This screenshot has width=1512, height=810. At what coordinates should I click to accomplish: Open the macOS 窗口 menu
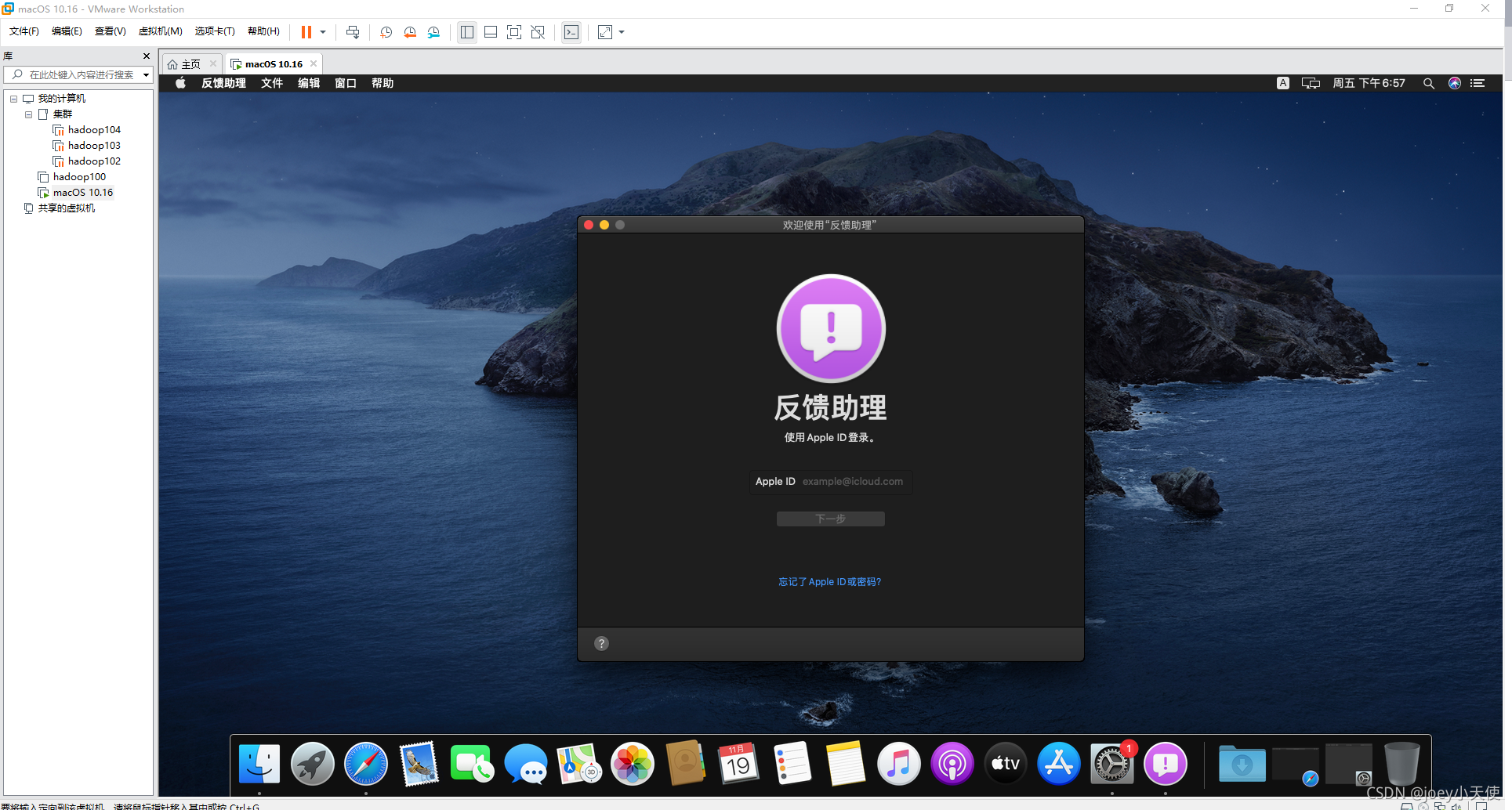click(x=346, y=83)
